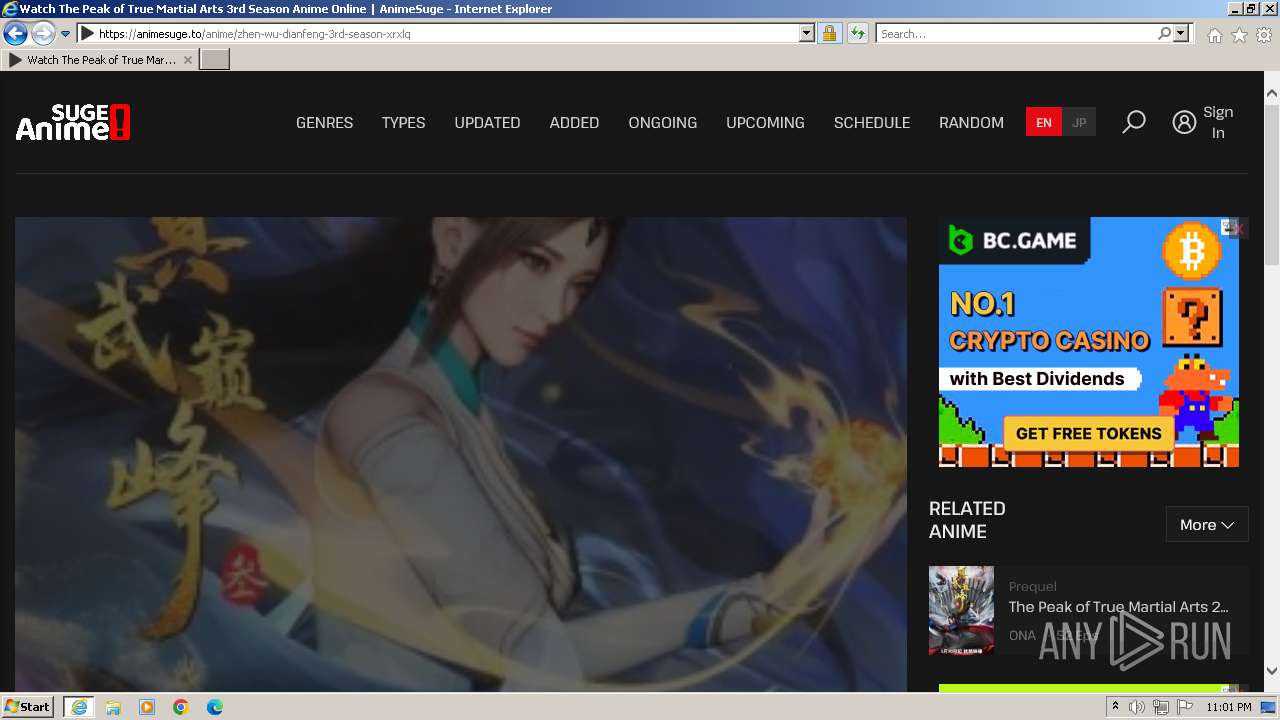The image size is (1280, 720).
Task: Open the ONGOING page
Action: pos(662,123)
